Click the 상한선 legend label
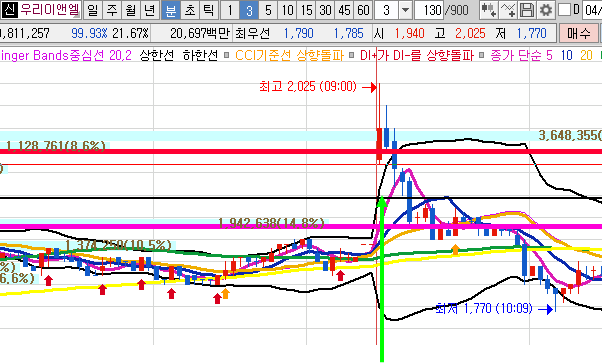Image resolution: width=602 pixels, height=363 pixels. coord(157,55)
